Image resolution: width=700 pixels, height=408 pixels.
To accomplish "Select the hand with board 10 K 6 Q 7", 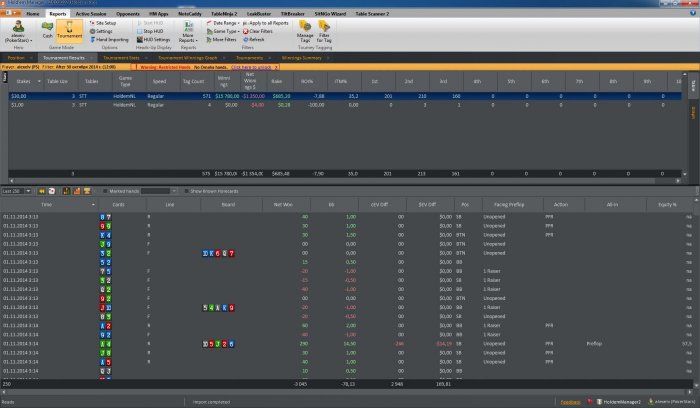I will coord(344,253).
